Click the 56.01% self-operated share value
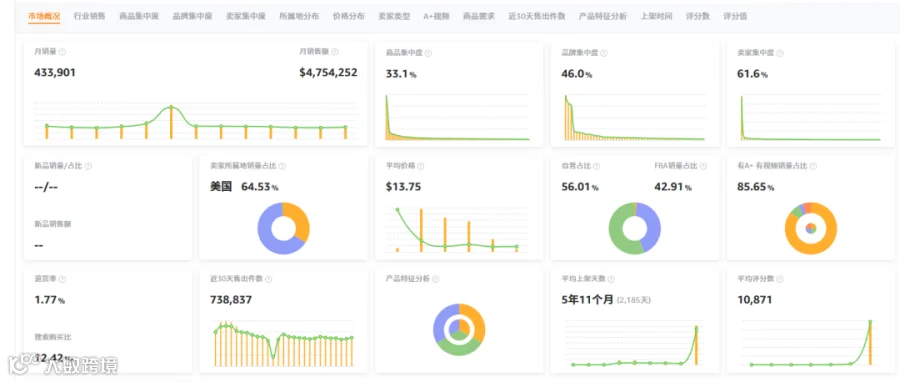 point(580,187)
